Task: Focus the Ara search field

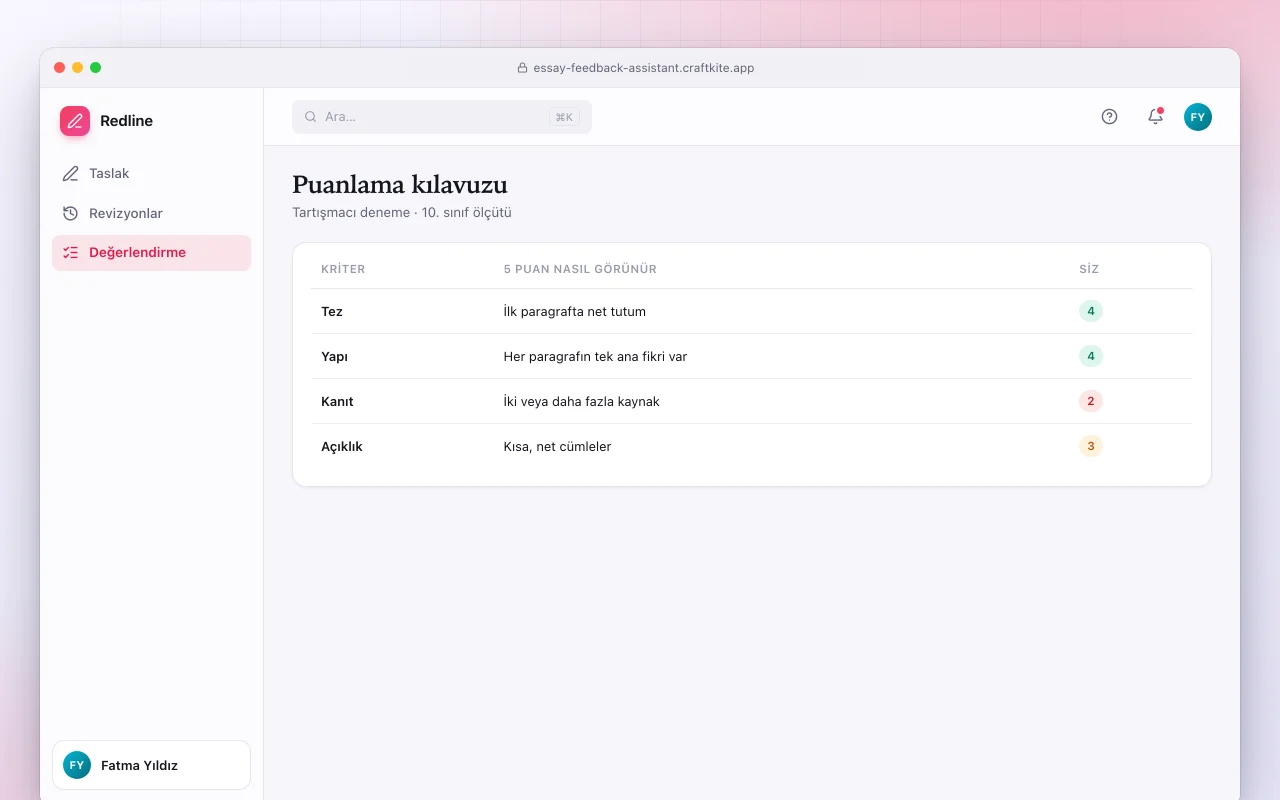Action: 442,117
